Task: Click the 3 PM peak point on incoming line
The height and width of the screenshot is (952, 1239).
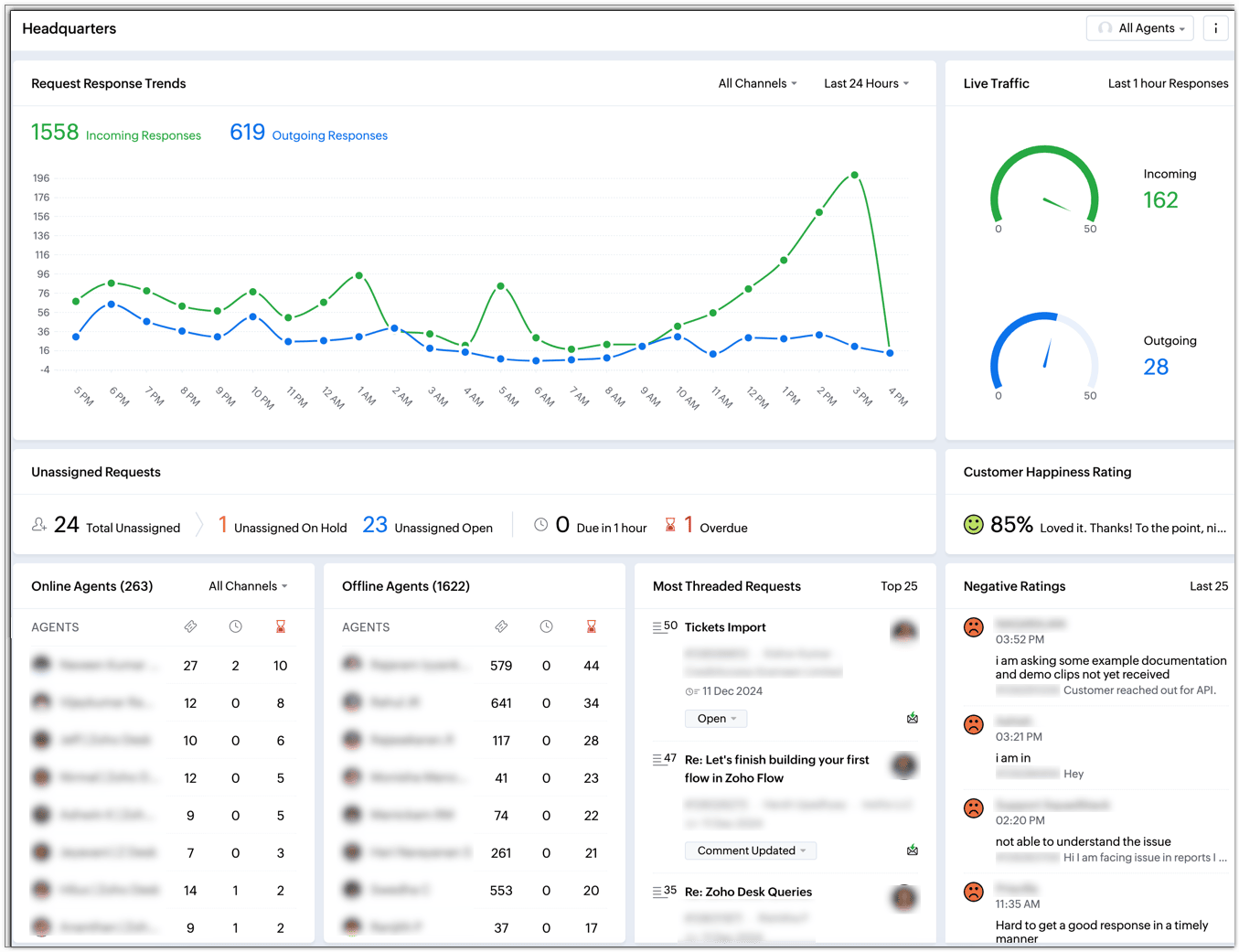Action: point(854,175)
